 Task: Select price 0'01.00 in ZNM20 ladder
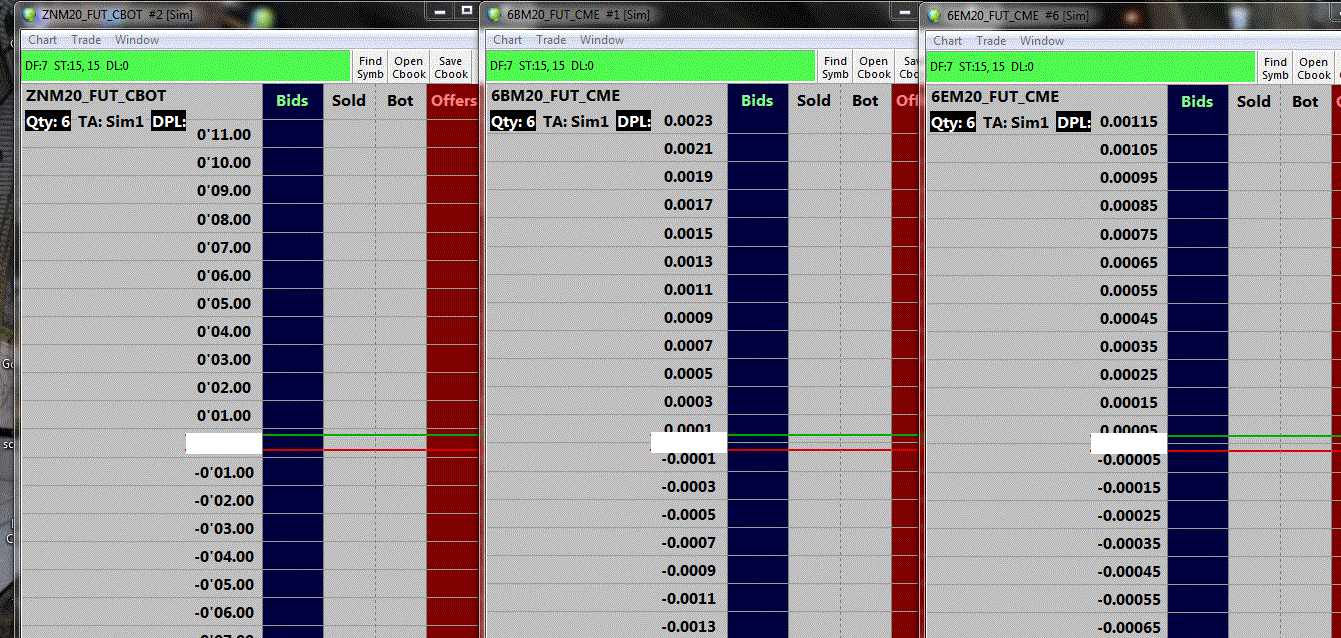pos(224,416)
